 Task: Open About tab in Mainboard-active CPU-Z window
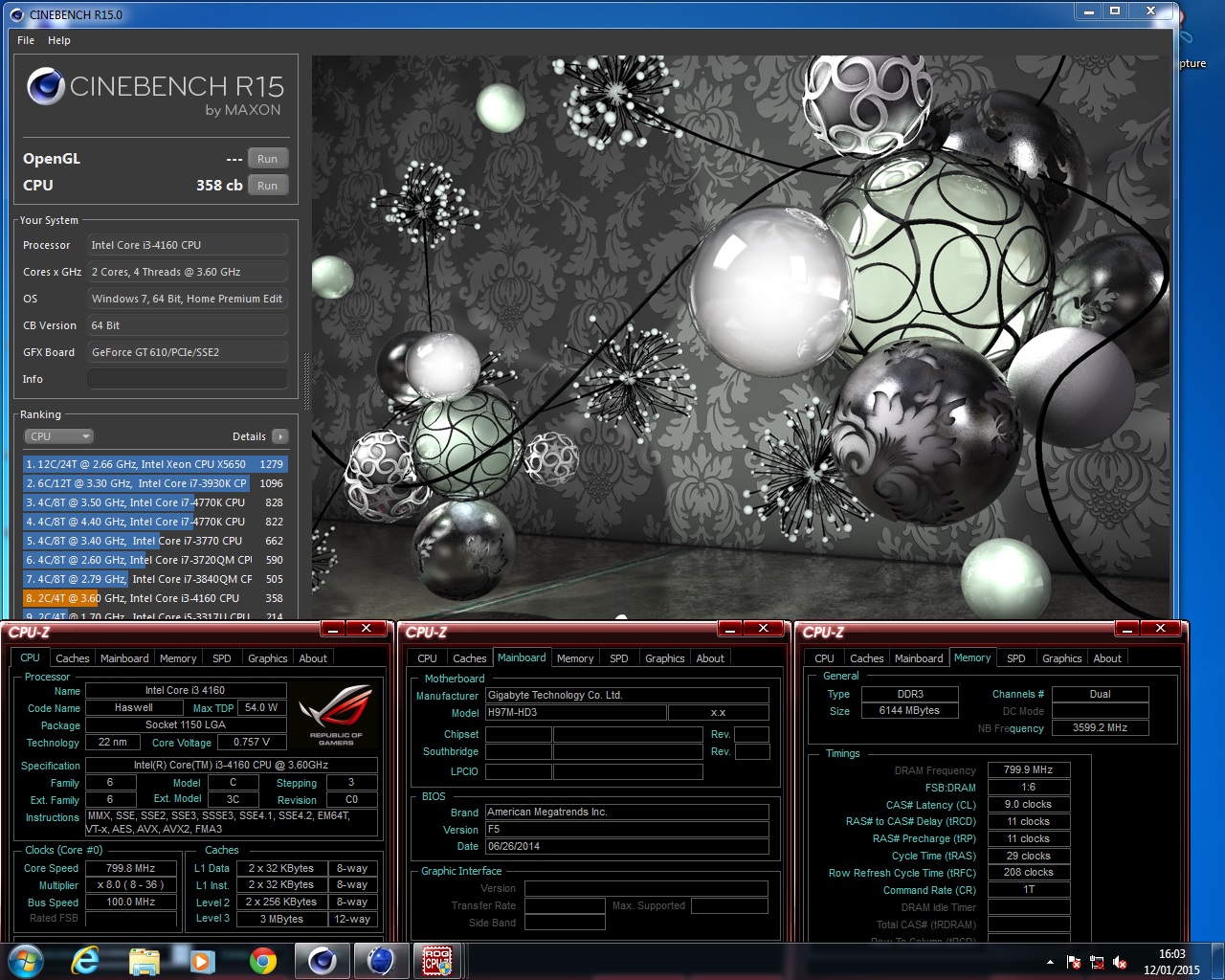click(710, 658)
